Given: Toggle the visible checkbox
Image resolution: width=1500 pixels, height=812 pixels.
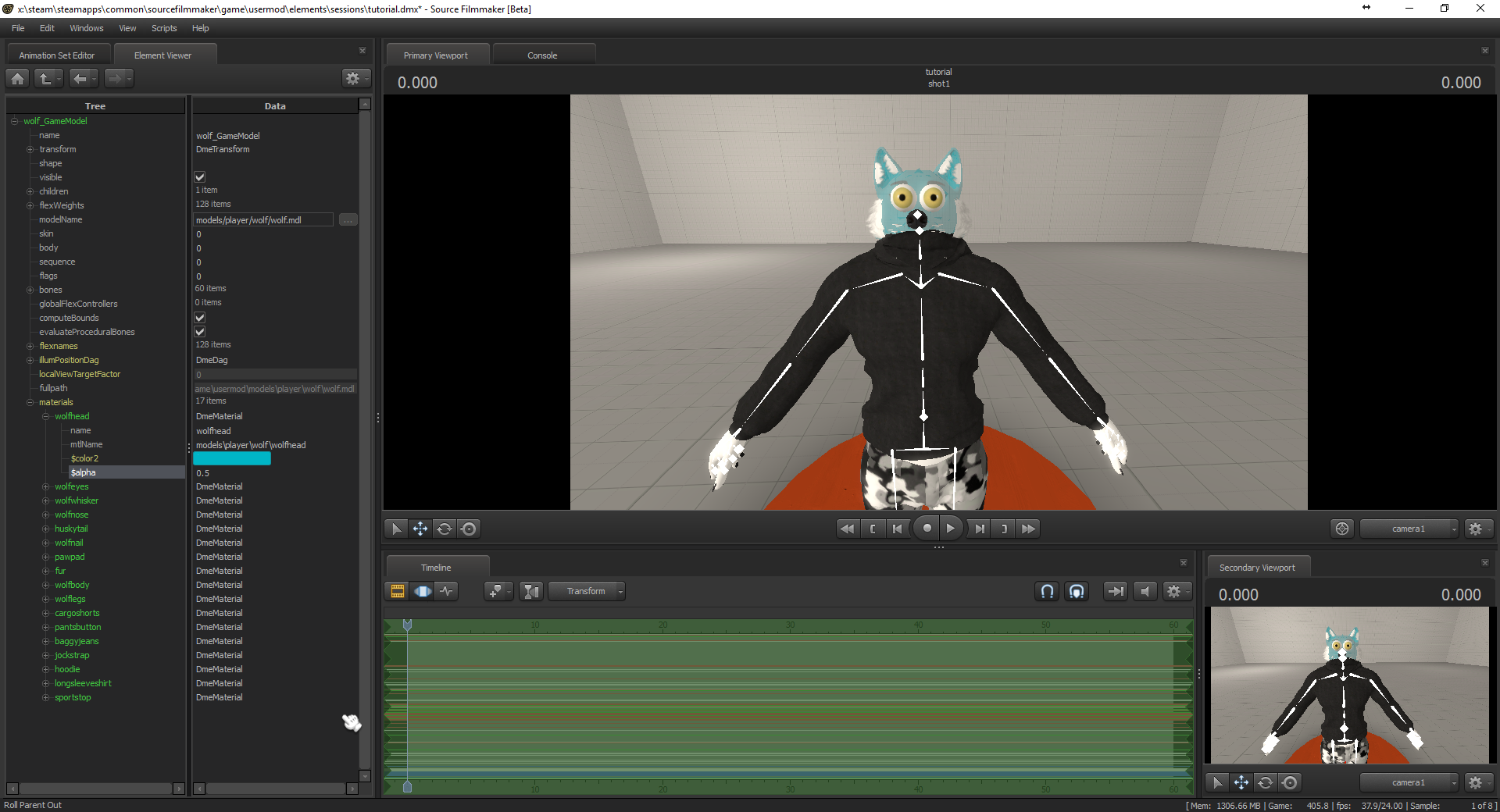Looking at the screenshot, I should point(200,177).
